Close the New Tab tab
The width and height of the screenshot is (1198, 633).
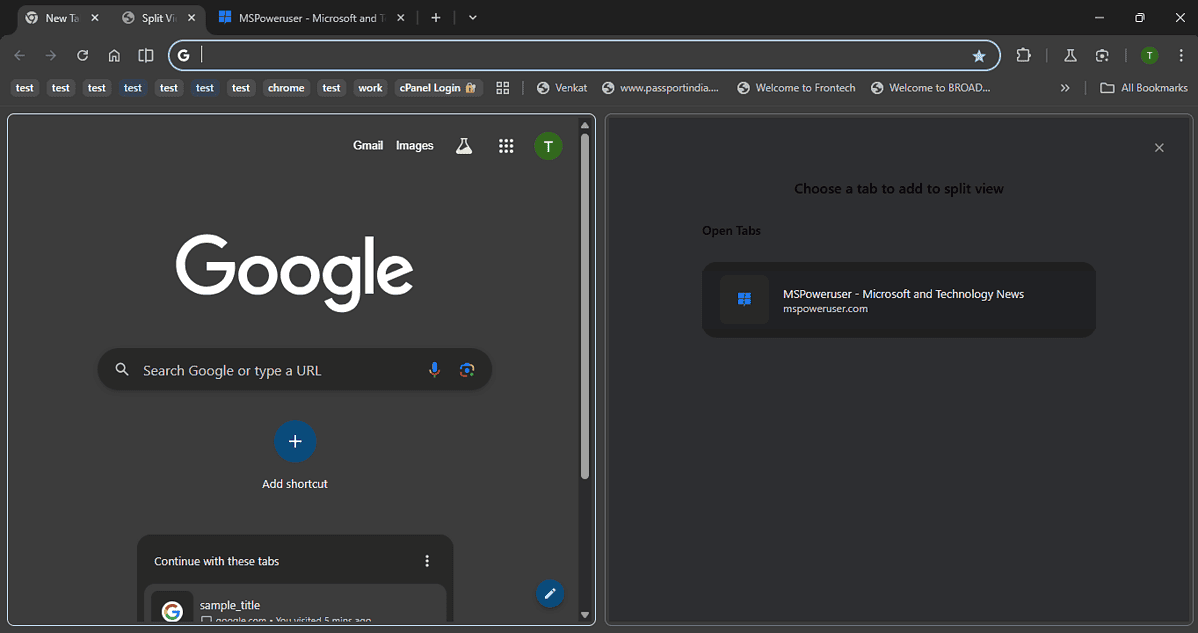point(95,18)
